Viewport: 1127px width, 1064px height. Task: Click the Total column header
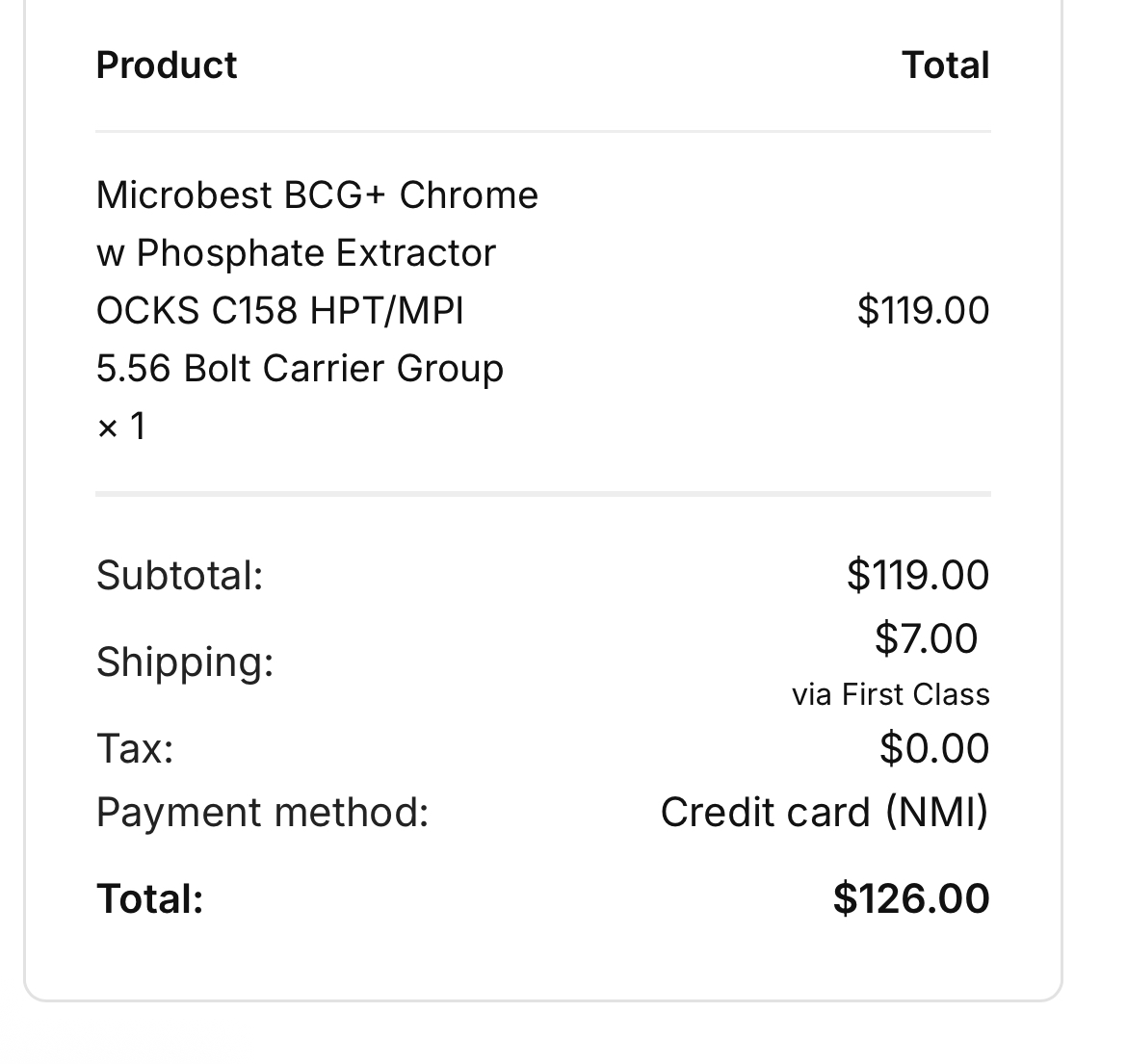945,65
